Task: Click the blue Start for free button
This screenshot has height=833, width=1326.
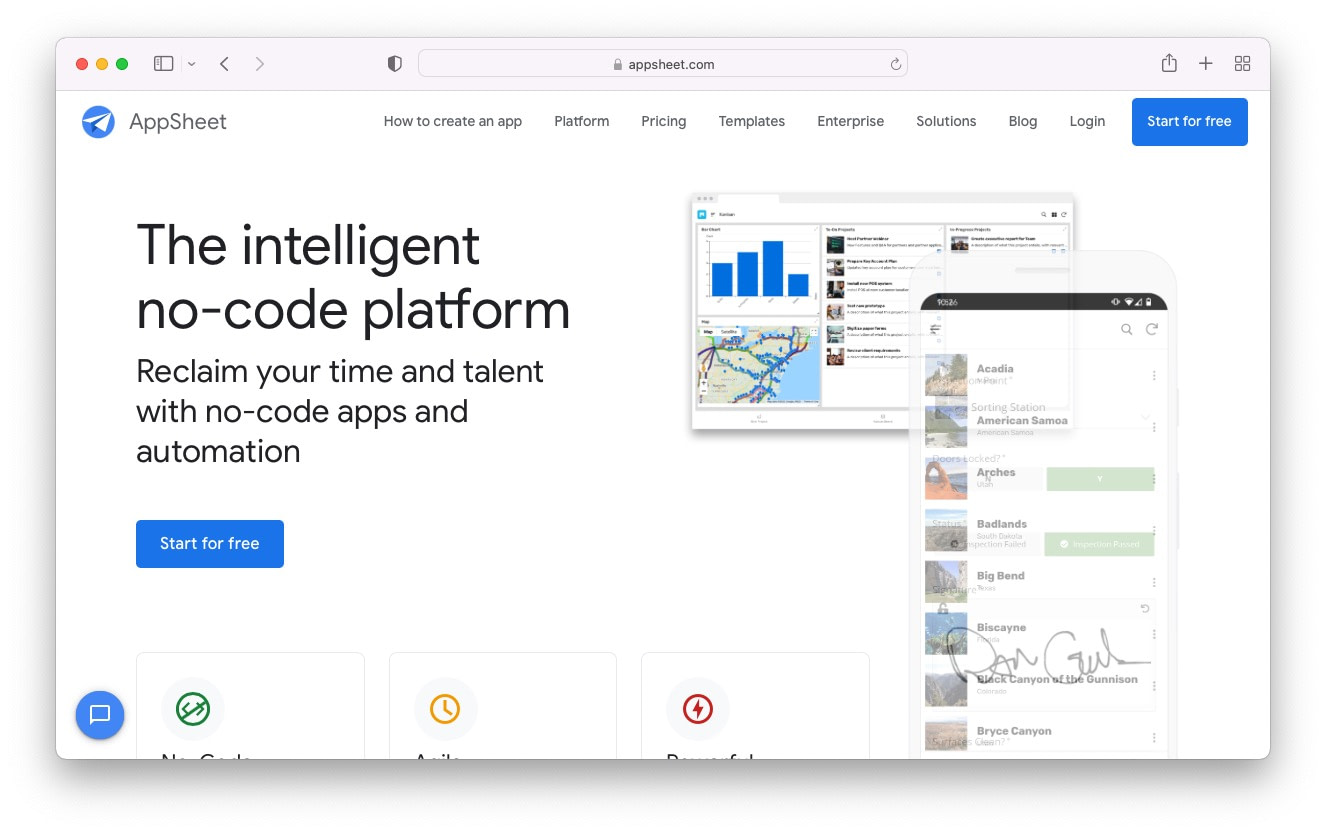Action: tap(210, 544)
